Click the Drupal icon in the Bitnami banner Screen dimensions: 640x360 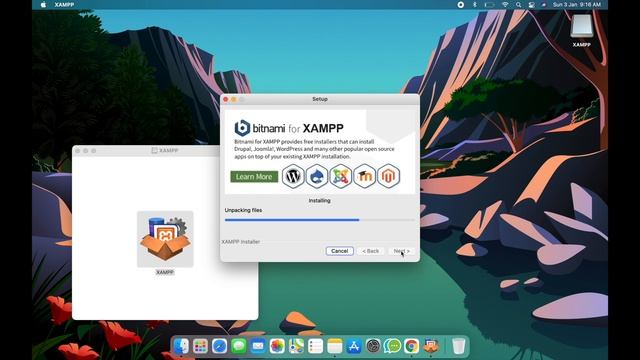[x=317, y=176]
